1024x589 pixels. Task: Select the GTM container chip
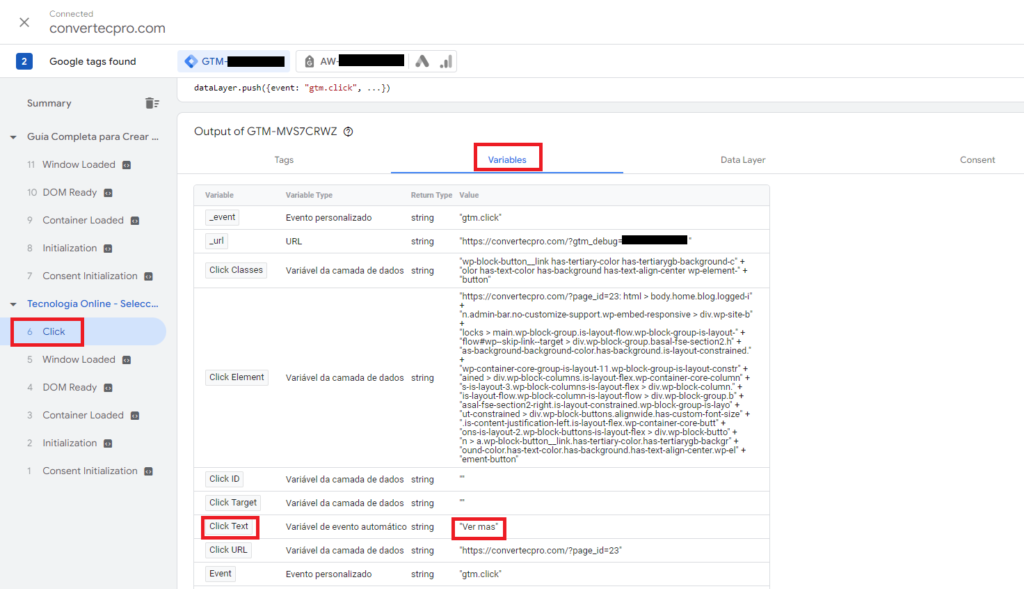pos(234,61)
